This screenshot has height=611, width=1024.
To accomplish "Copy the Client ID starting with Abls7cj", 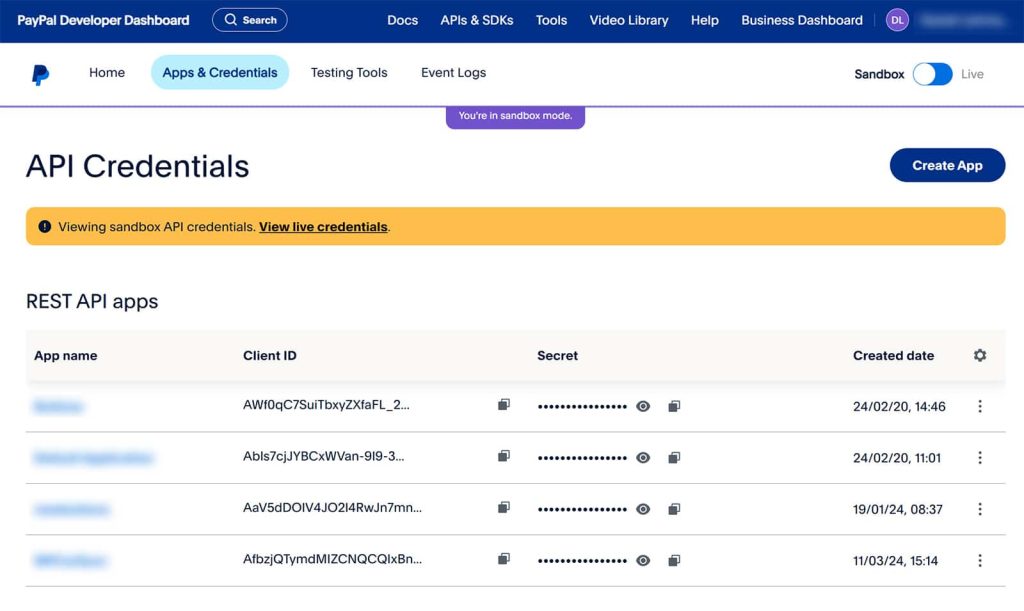I will [504, 456].
